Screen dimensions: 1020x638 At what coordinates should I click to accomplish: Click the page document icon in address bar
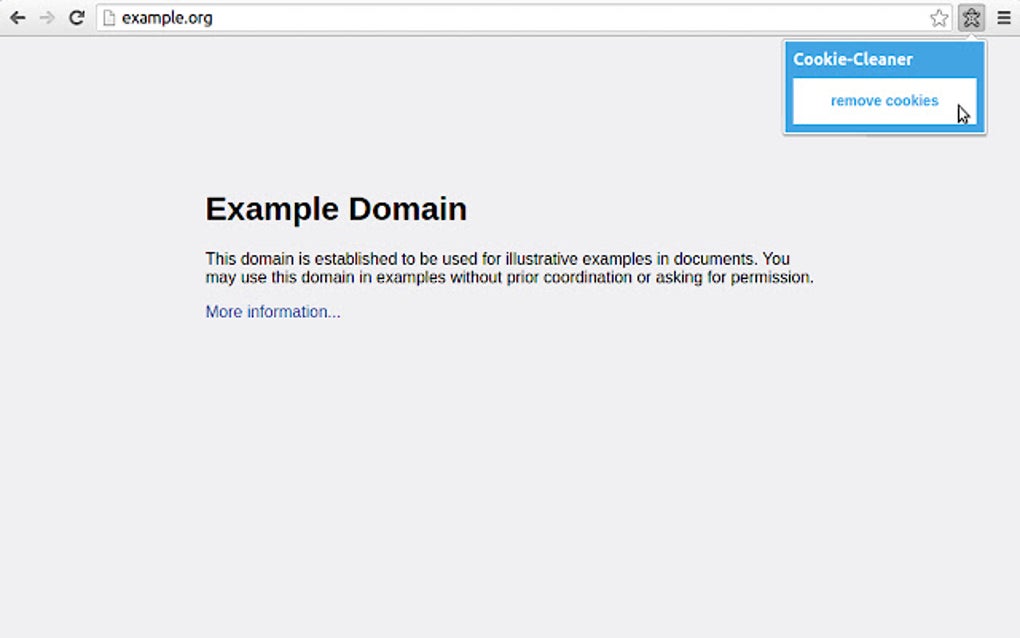[x=110, y=17]
